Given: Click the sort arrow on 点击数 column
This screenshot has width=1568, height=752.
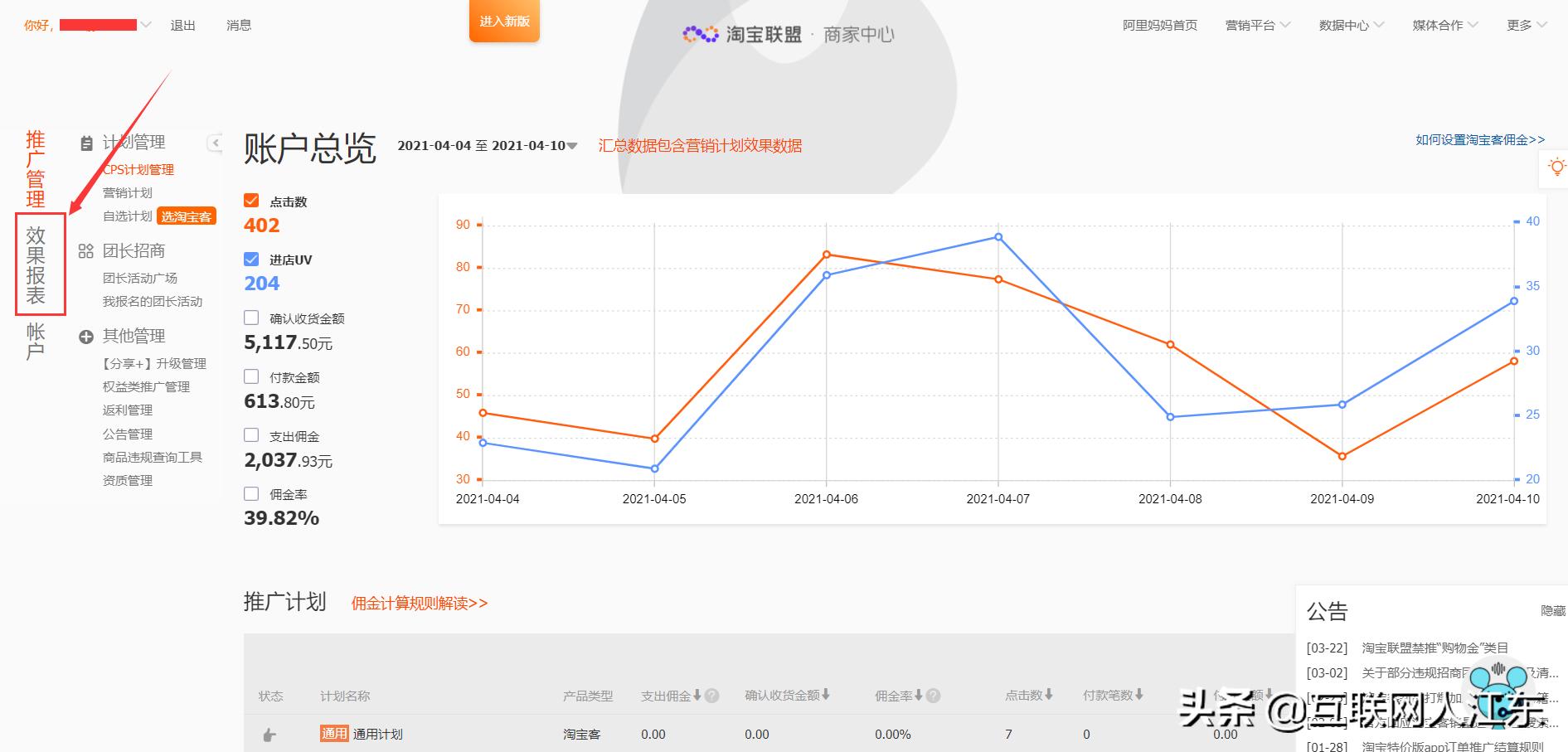Looking at the screenshot, I should [1049, 696].
